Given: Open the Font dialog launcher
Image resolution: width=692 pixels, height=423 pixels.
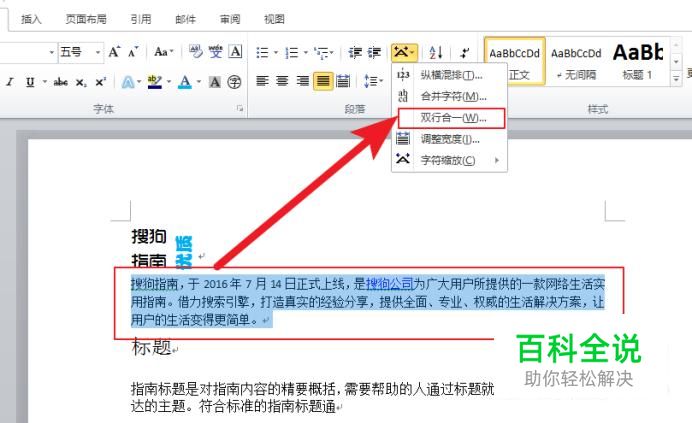Looking at the screenshot, I should point(240,108).
